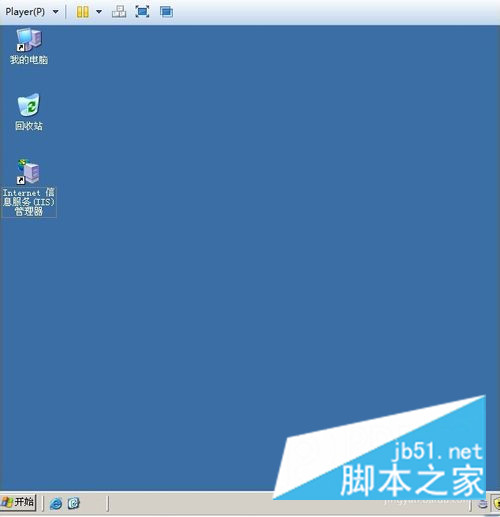Select the 我的电脑 desktop icon
This screenshot has width=500, height=517.
point(29,39)
